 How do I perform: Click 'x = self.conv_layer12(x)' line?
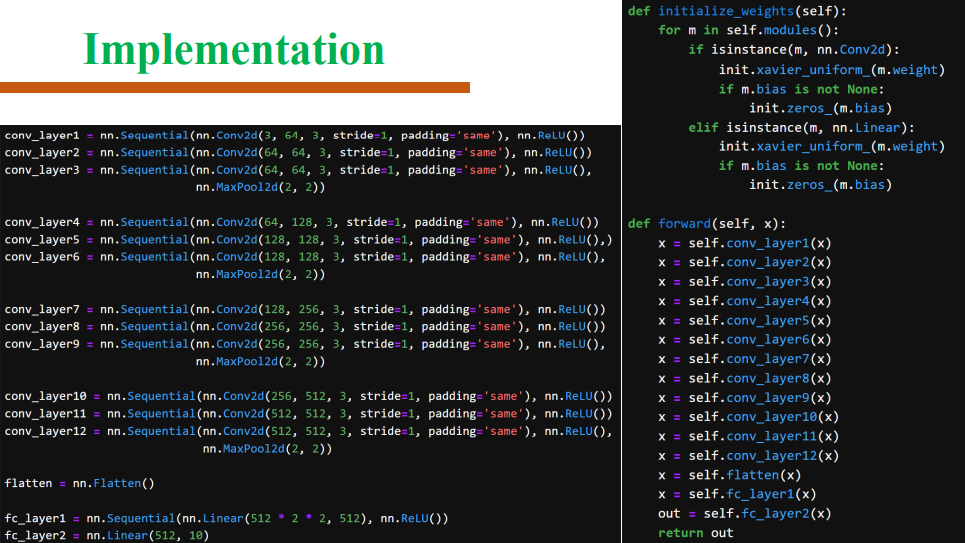click(x=748, y=456)
